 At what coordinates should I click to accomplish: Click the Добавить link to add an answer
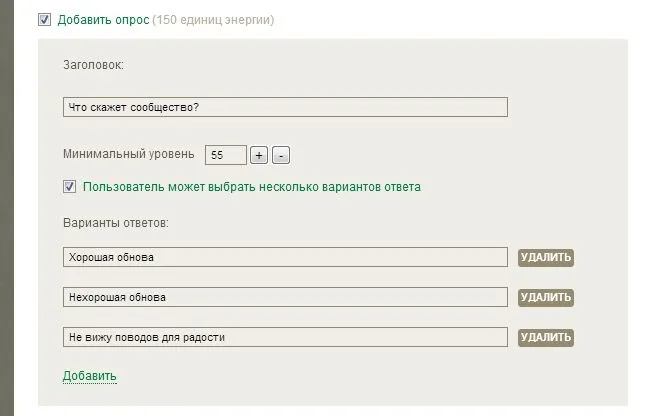pyautogui.click(x=90, y=376)
